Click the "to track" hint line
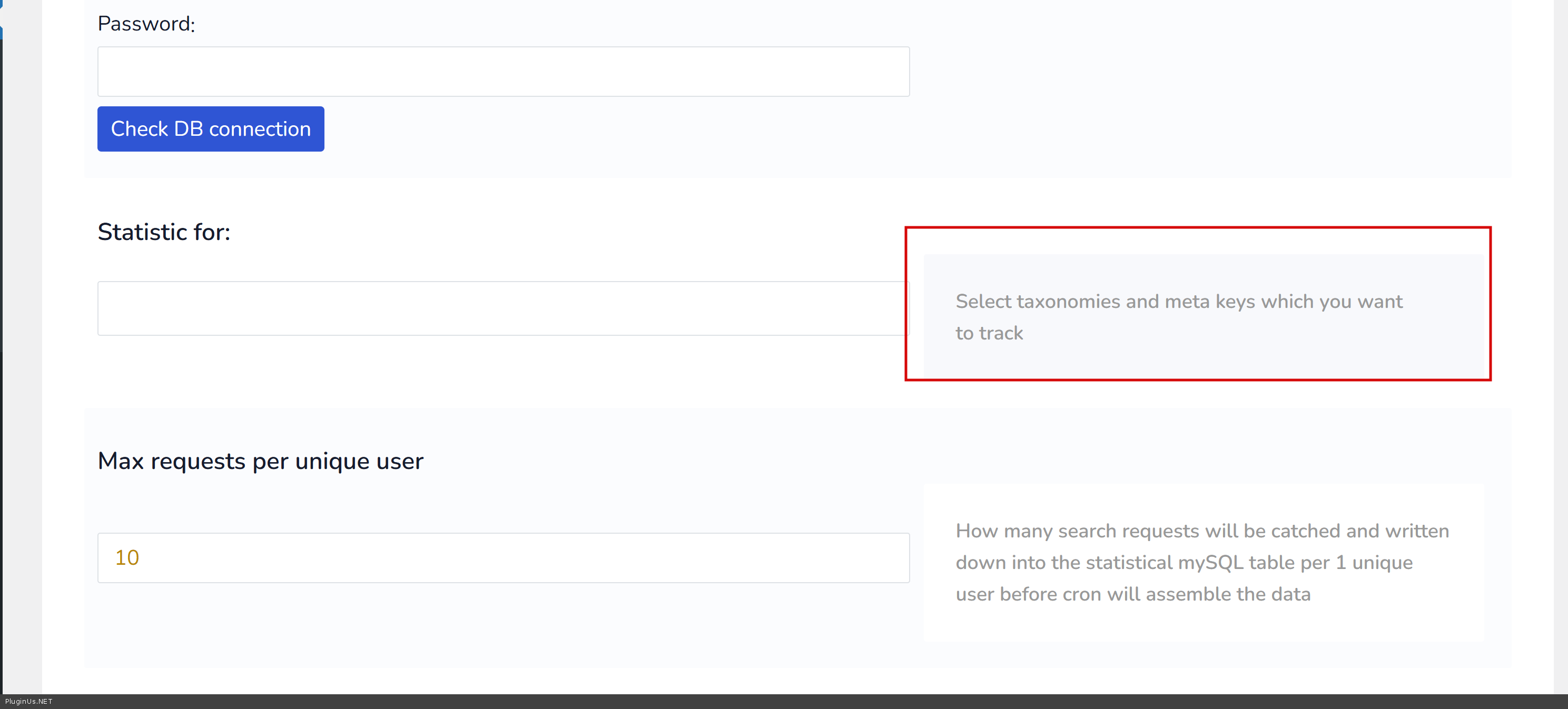 (x=989, y=333)
